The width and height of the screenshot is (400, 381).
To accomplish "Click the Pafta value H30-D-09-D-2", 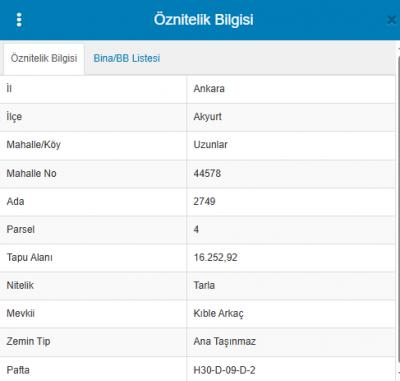I will click(224, 370).
